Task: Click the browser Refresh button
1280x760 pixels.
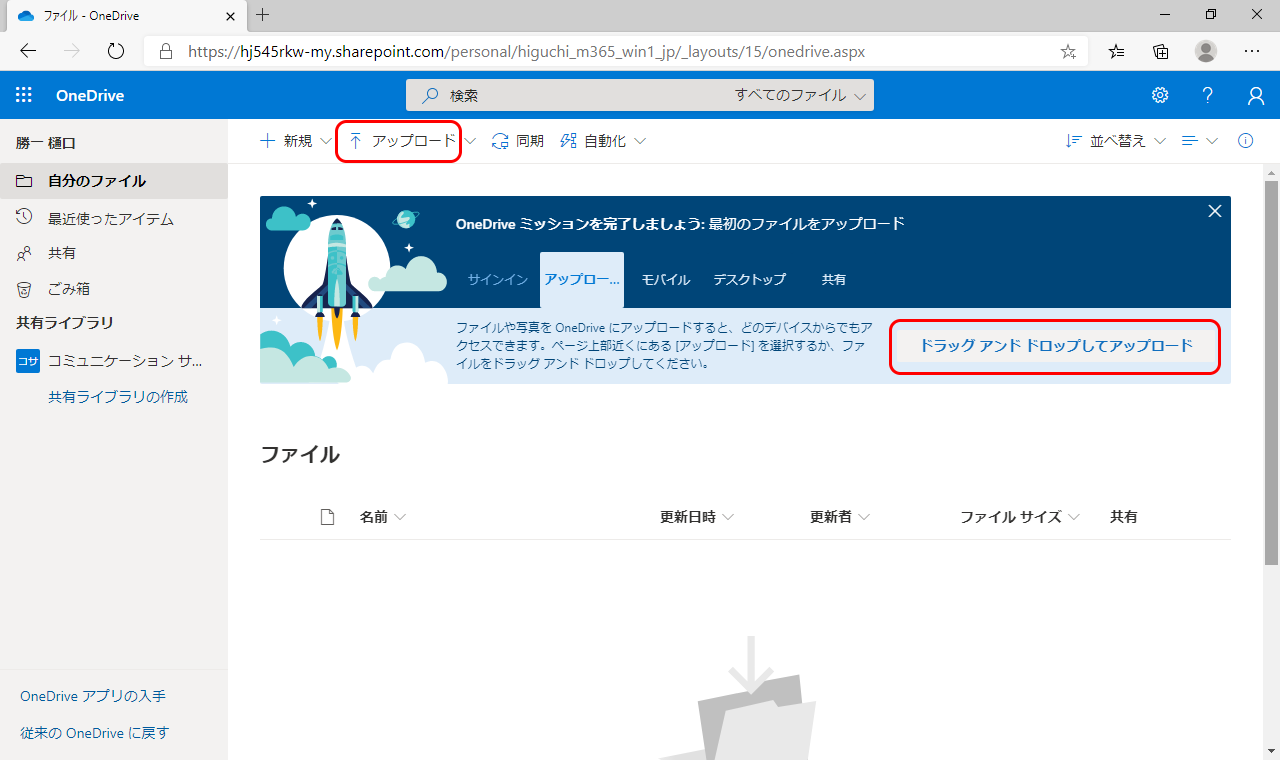Action: [115, 51]
